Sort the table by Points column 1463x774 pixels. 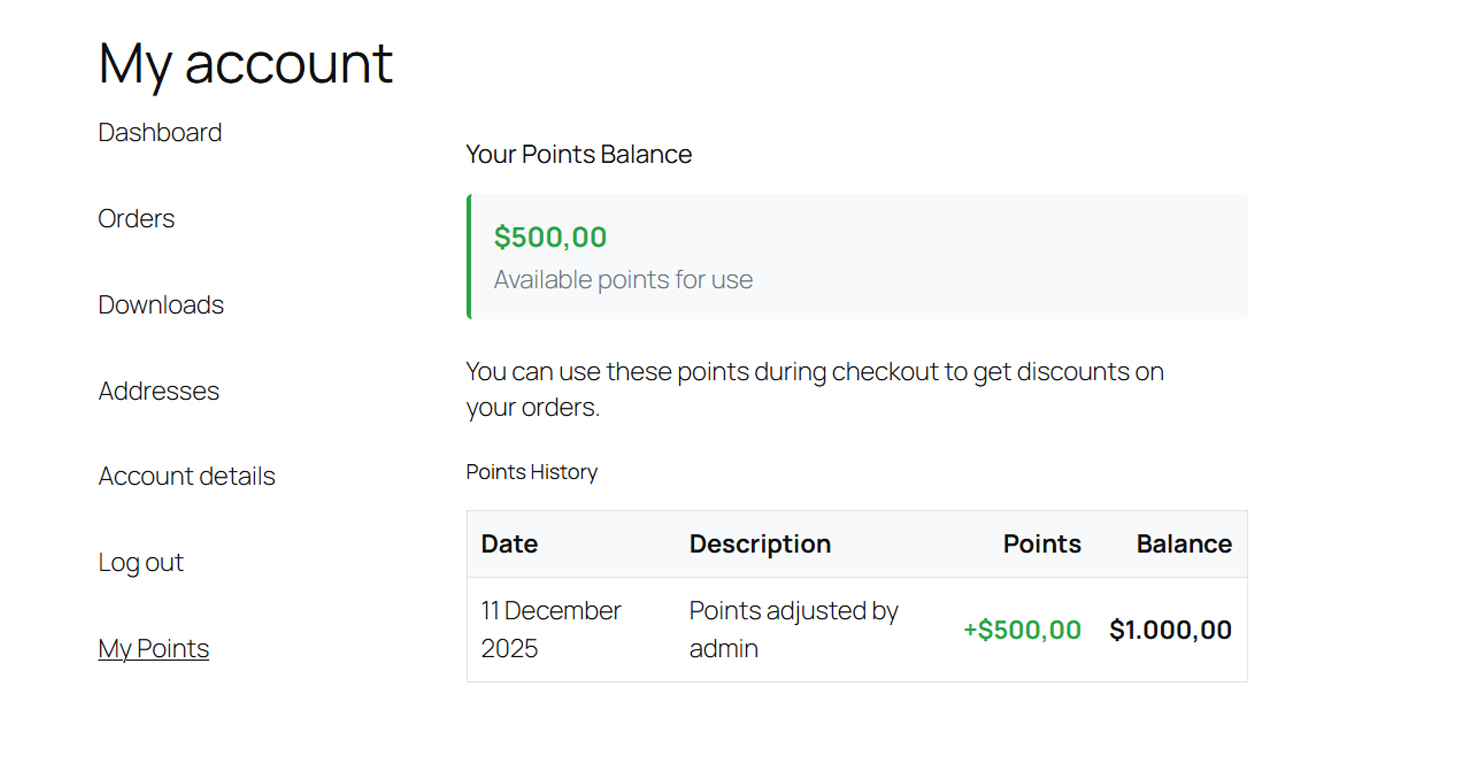click(x=1041, y=543)
